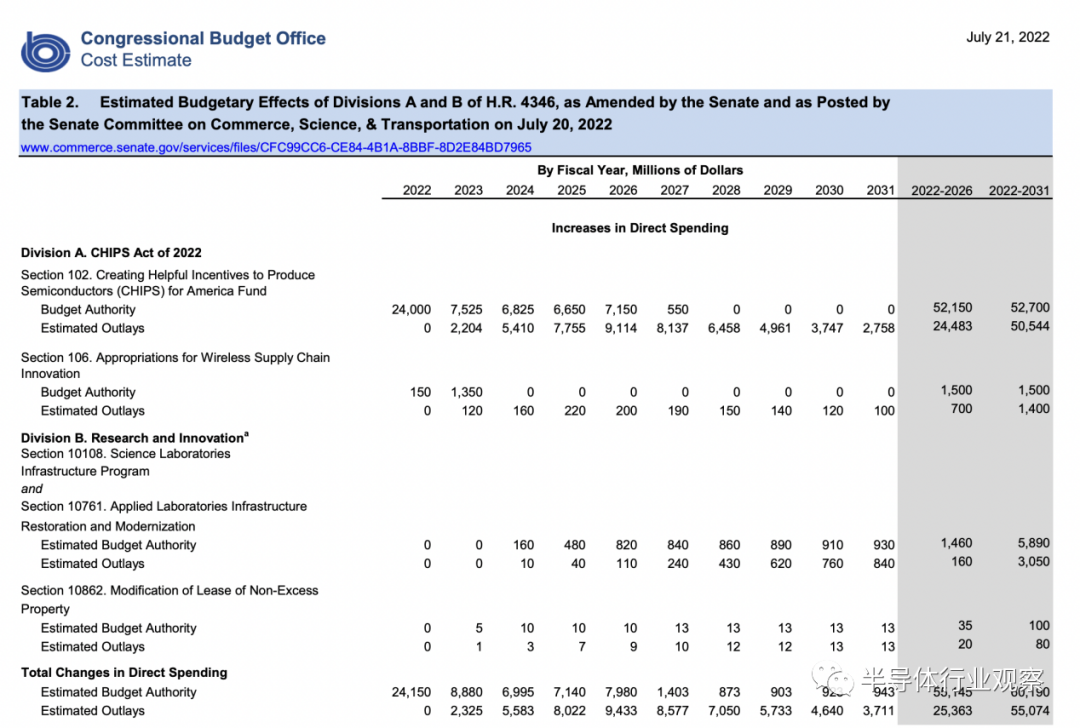Image resolution: width=1080 pixels, height=728 pixels.
Task: Select the 55,074 total outlays cell
Action: pos(1030,711)
